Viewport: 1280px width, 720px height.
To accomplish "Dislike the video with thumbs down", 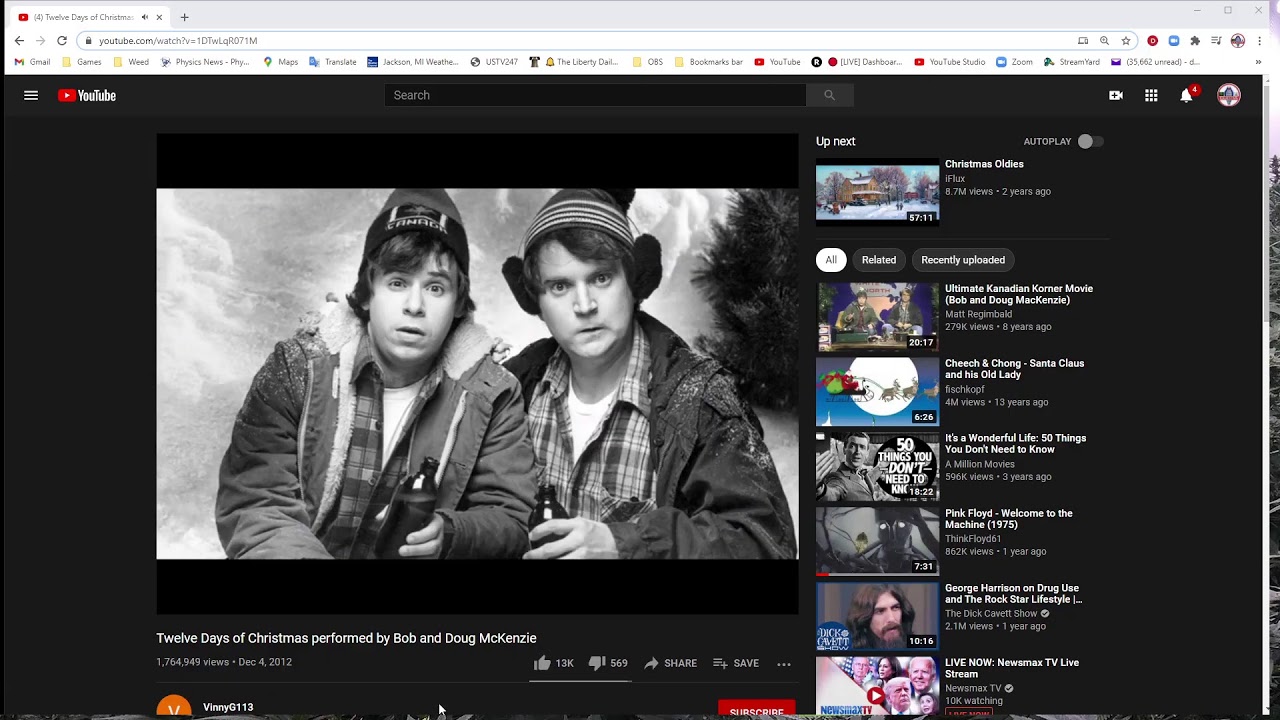I will click(608, 663).
